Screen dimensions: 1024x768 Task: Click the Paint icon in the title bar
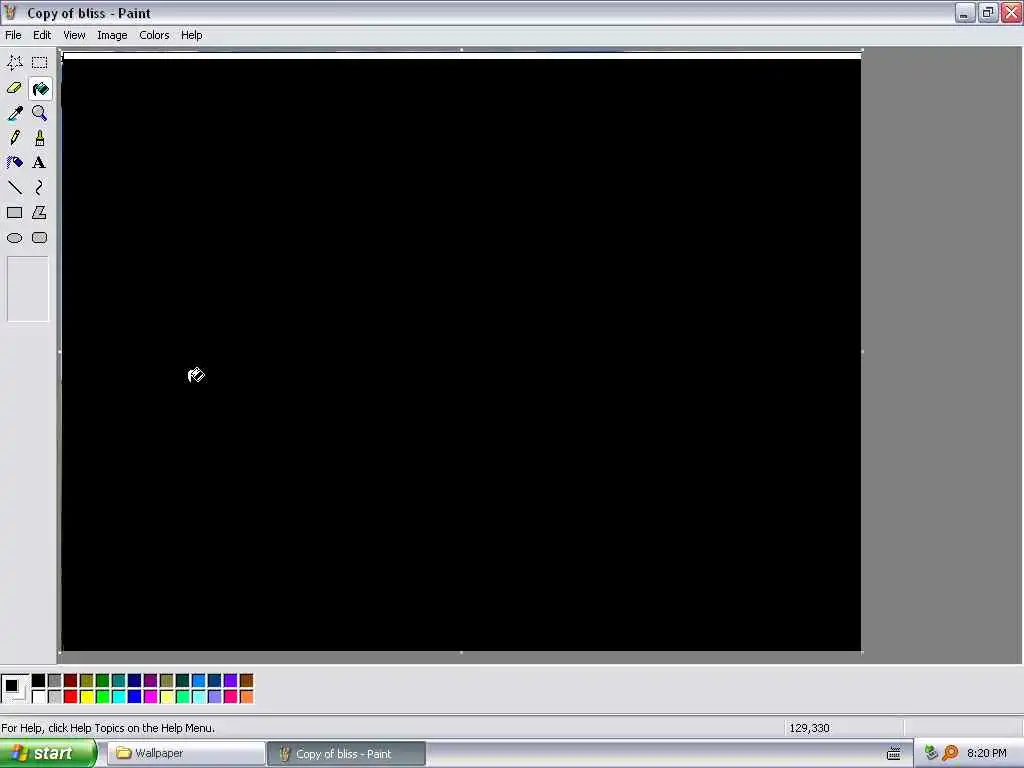10,12
